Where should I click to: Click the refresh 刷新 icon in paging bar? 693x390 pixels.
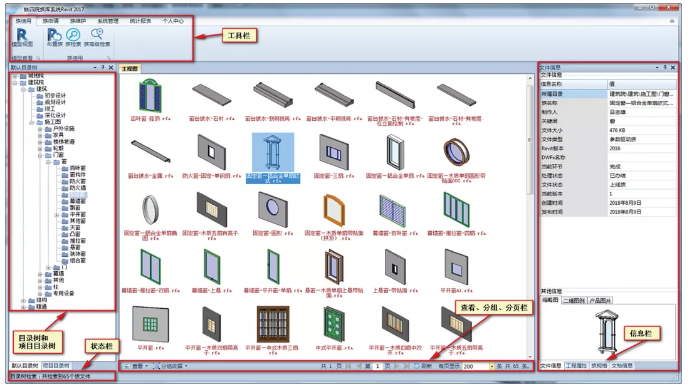pyautogui.click(x=416, y=366)
